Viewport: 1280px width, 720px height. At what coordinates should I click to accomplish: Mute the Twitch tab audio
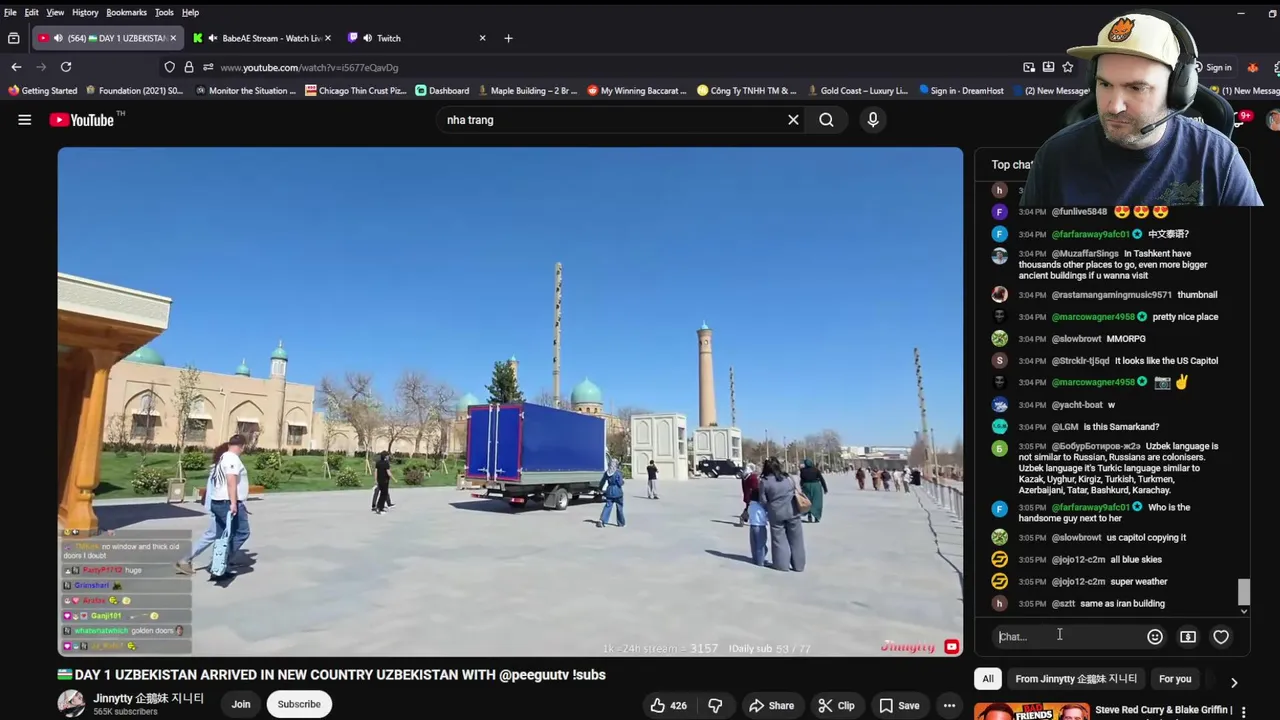[367, 38]
